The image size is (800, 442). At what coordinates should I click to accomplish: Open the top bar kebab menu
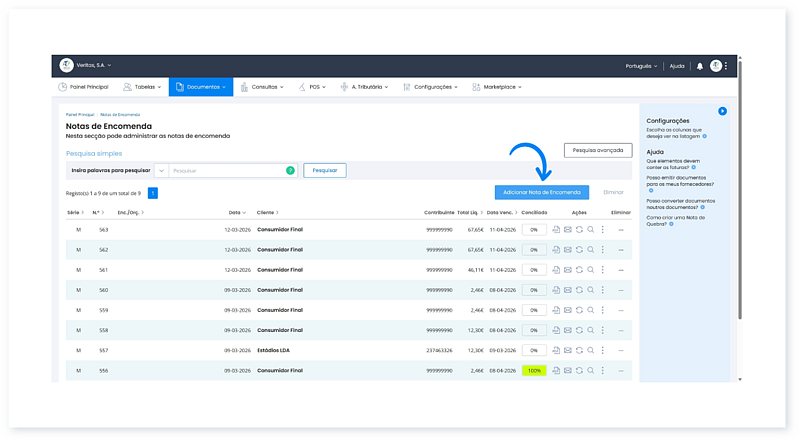726,65
